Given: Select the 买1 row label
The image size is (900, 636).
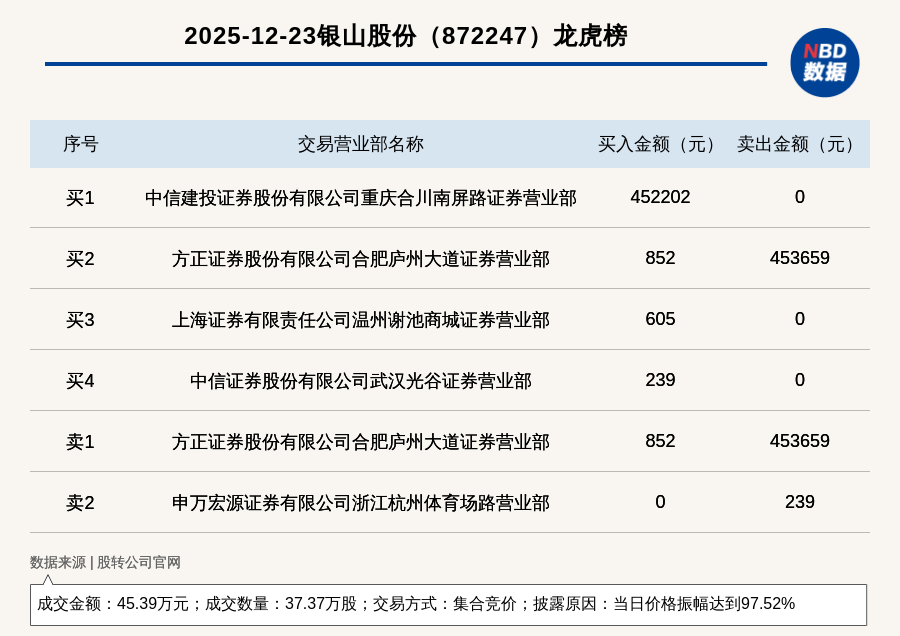Looking at the screenshot, I should click(x=80, y=198).
